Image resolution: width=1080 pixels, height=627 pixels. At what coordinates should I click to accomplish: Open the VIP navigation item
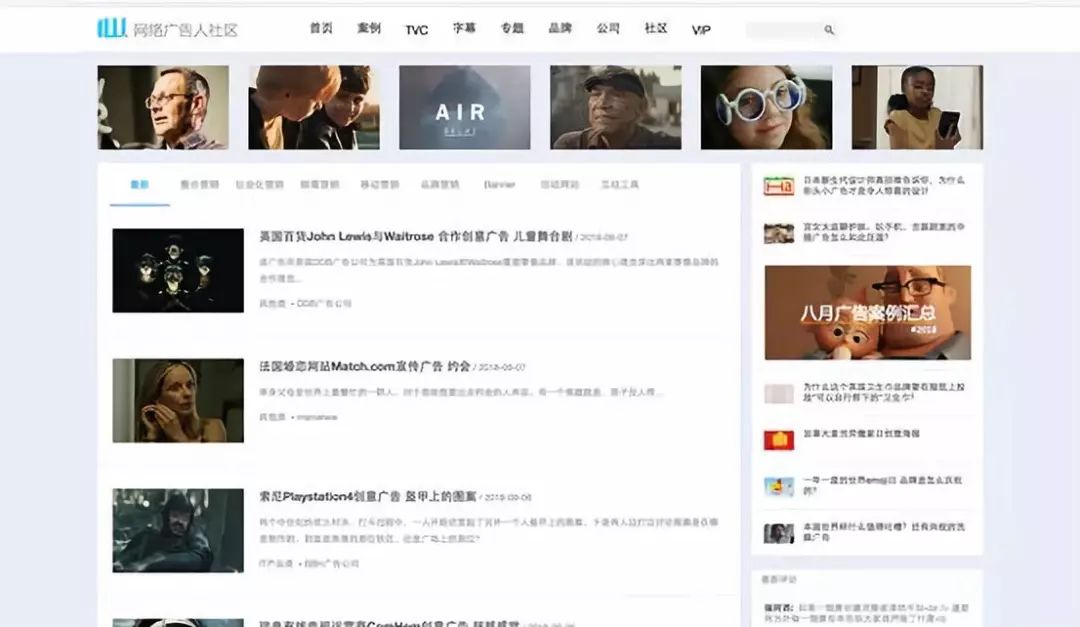click(x=700, y=29)
